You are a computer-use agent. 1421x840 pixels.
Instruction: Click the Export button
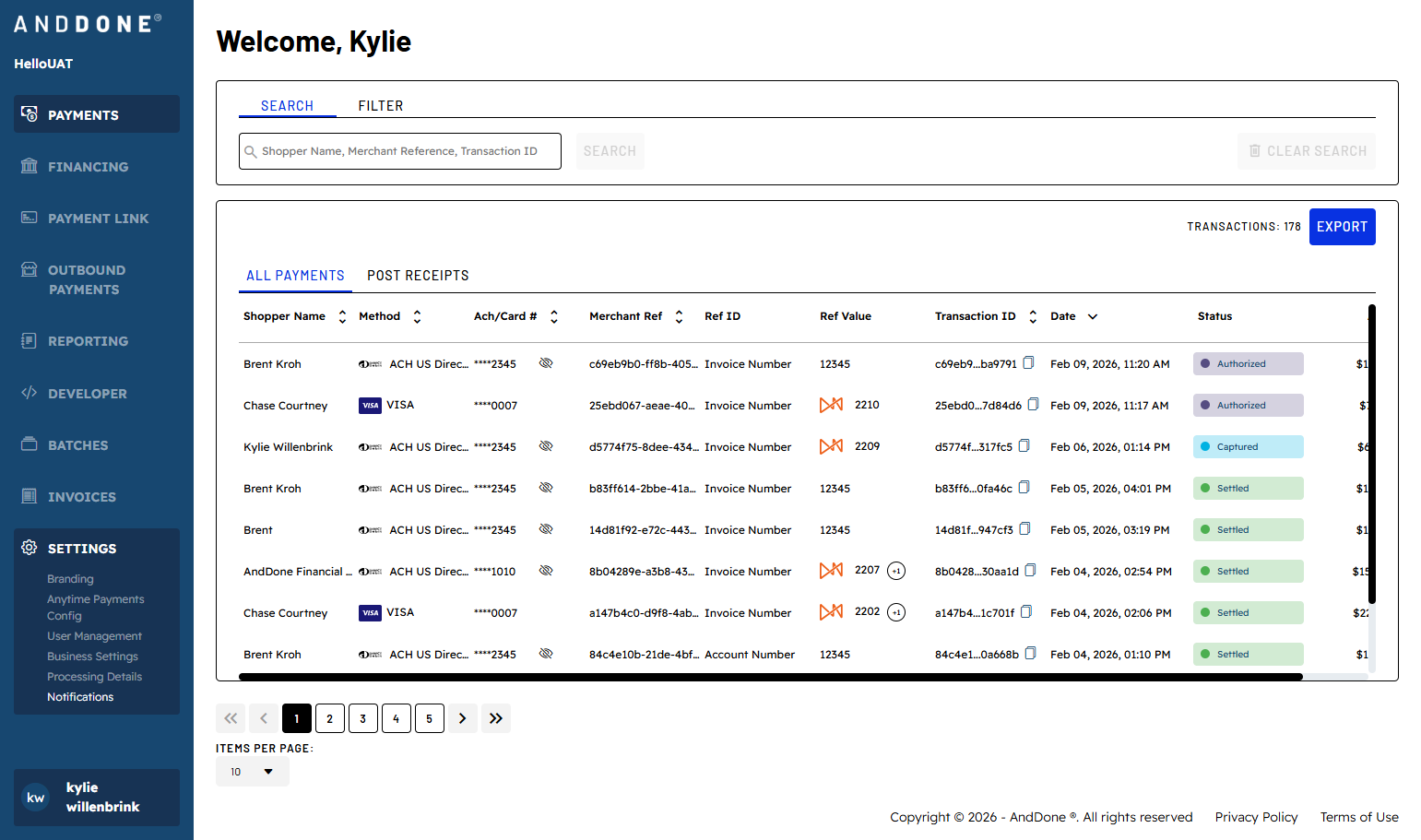1342,227
